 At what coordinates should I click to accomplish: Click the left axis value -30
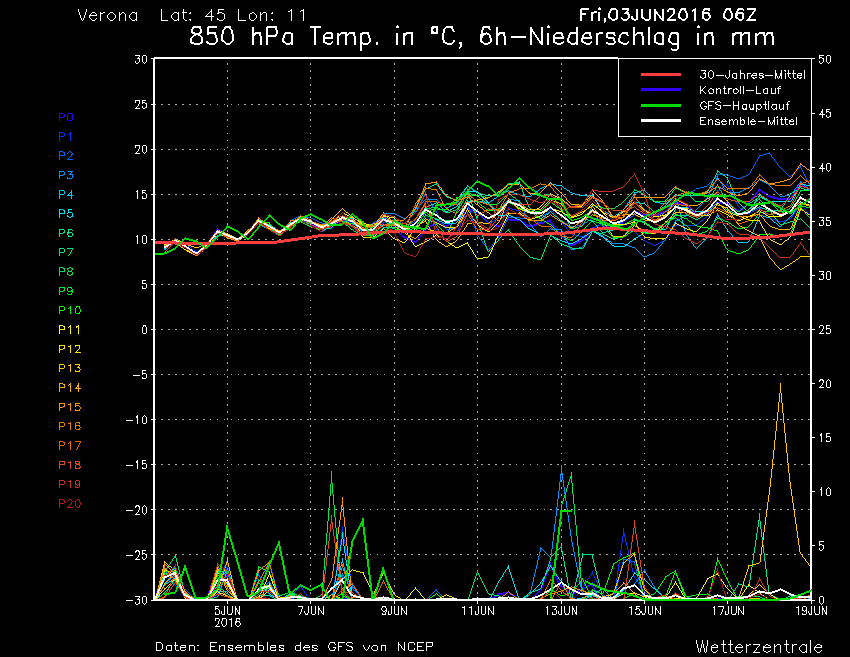click(x=137, y=600)
